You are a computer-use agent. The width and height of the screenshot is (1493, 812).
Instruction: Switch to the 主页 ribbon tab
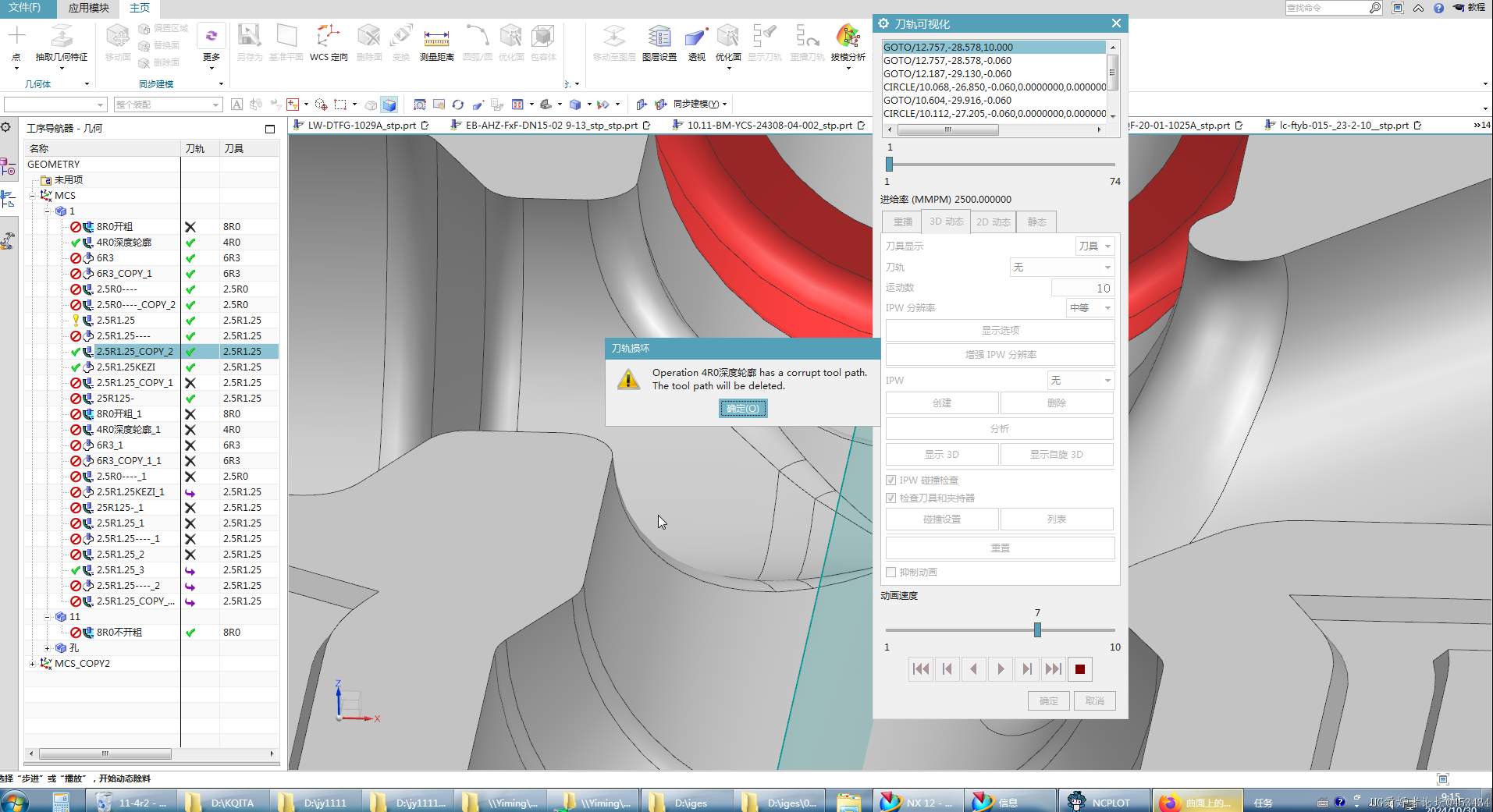[140, 8]
